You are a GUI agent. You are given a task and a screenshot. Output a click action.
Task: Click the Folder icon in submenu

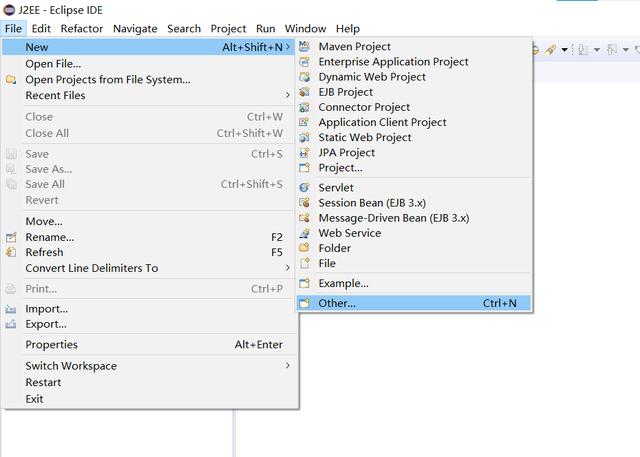304,248
